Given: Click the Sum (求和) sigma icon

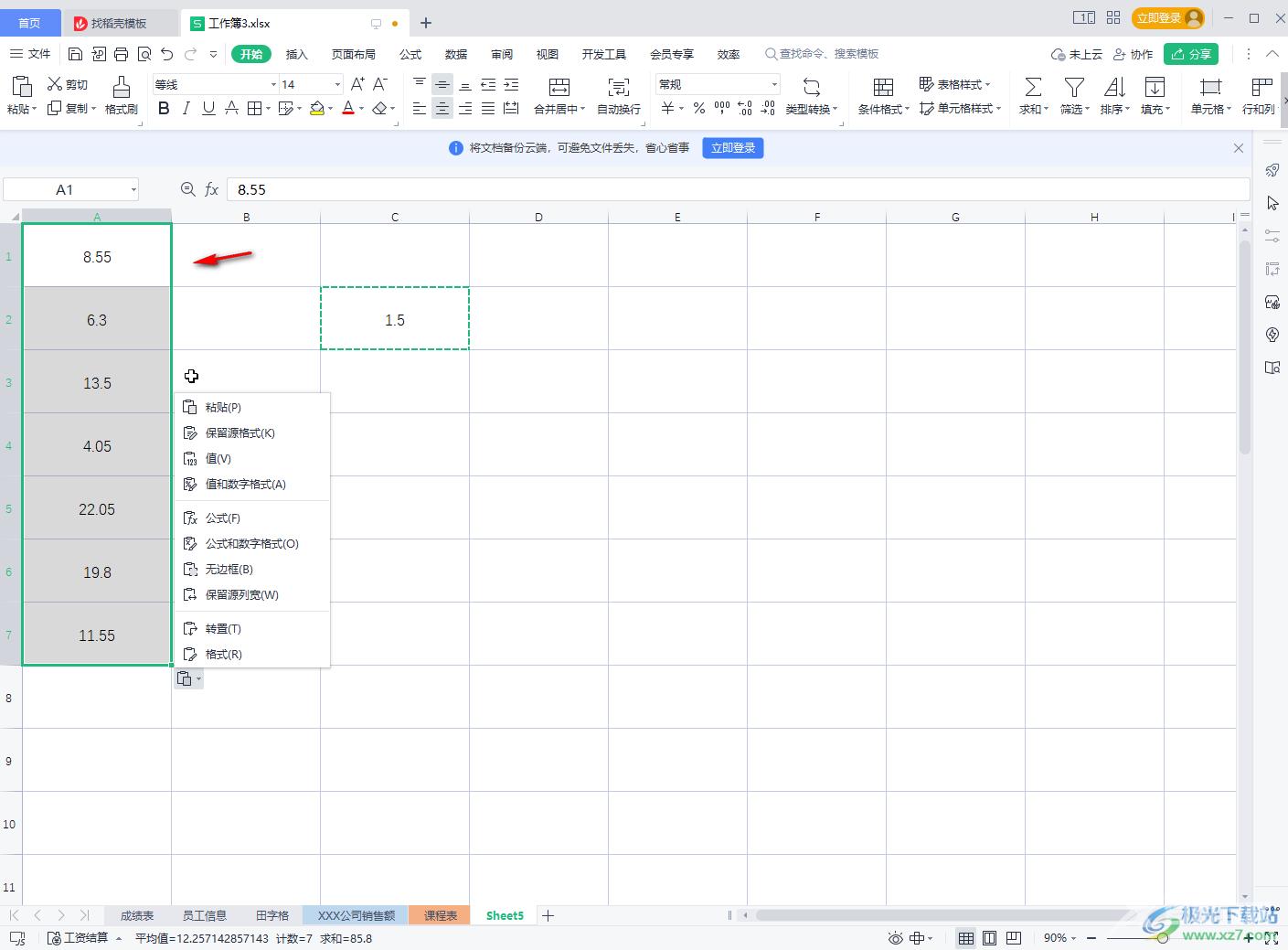Looking at the screenshot, I should (1033, 87).
